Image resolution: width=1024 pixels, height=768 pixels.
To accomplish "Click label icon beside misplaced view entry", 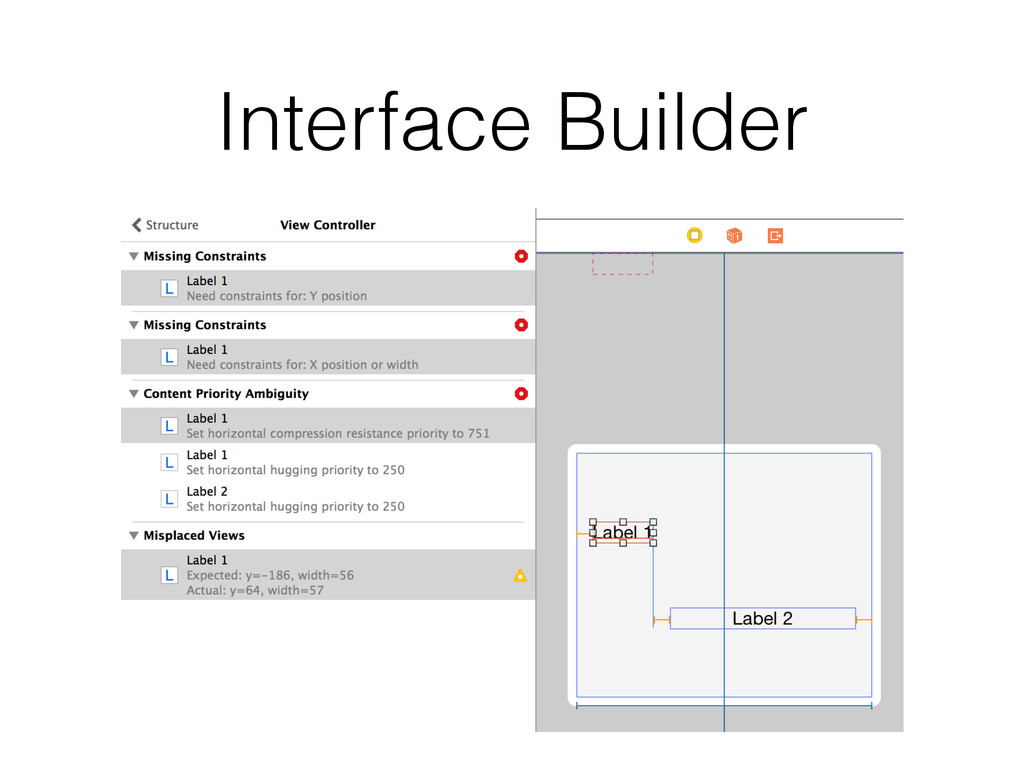I will (x=169, y=575).
